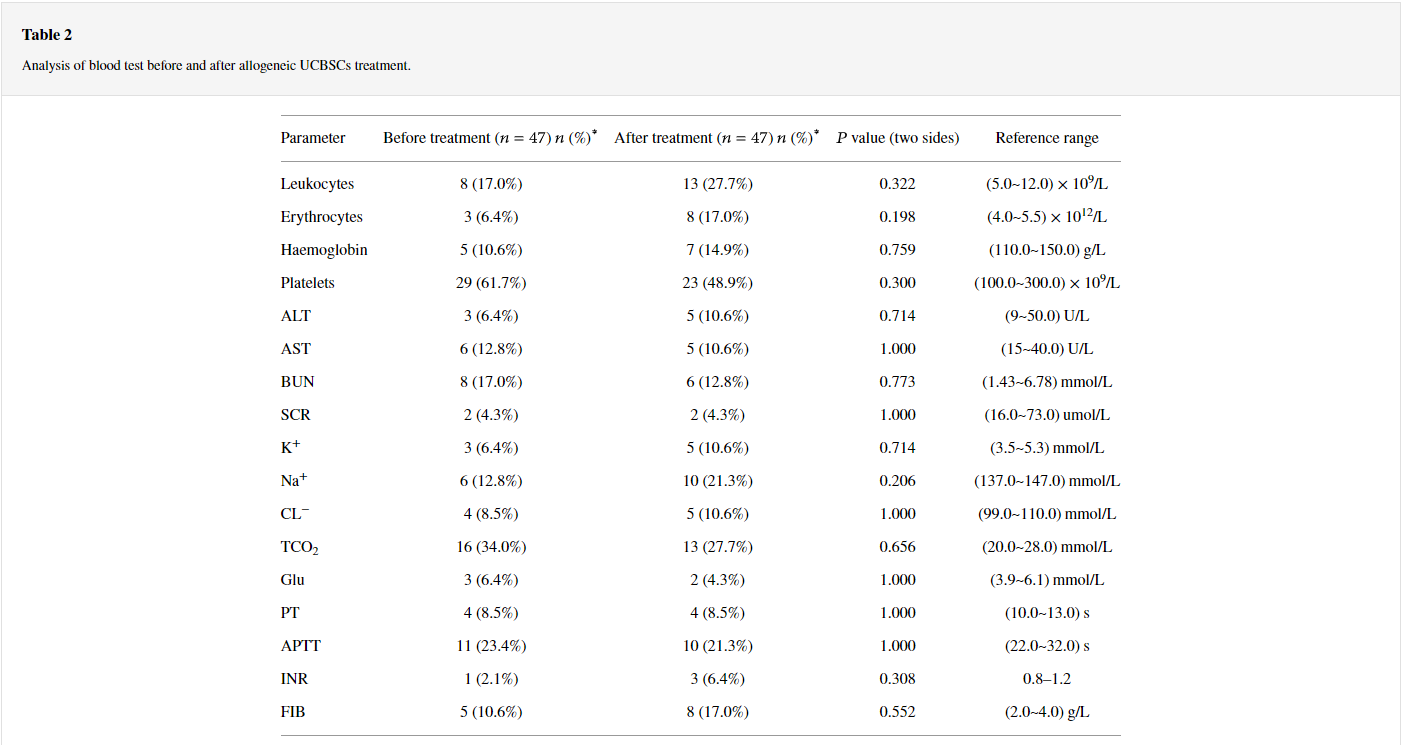This screenshot has height=745, width=1403.
Task: Select the P value (two sides) header
Action: [x=897, y=138]
